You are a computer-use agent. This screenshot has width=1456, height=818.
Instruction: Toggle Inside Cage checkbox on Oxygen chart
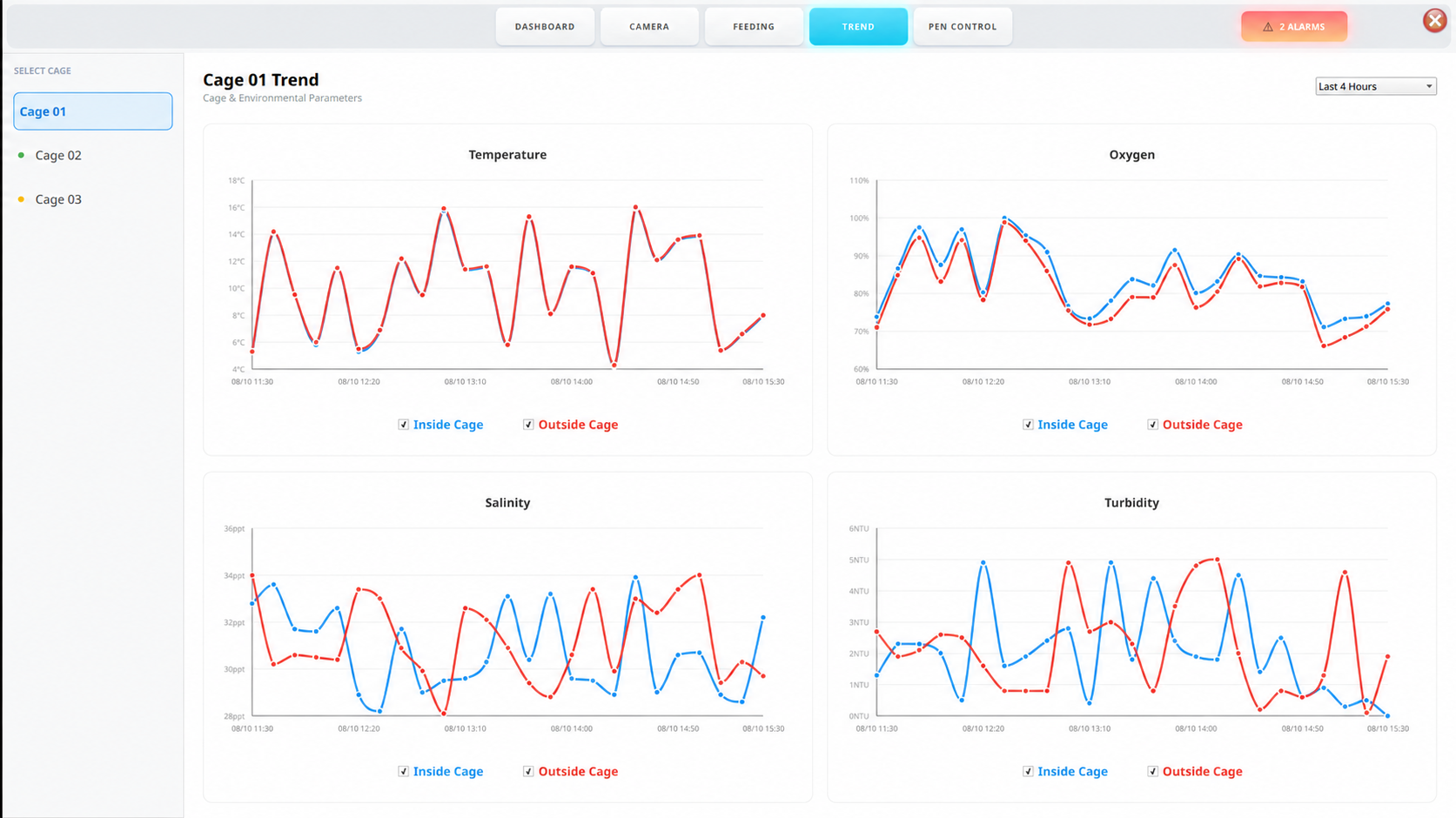pos(1028,425)
